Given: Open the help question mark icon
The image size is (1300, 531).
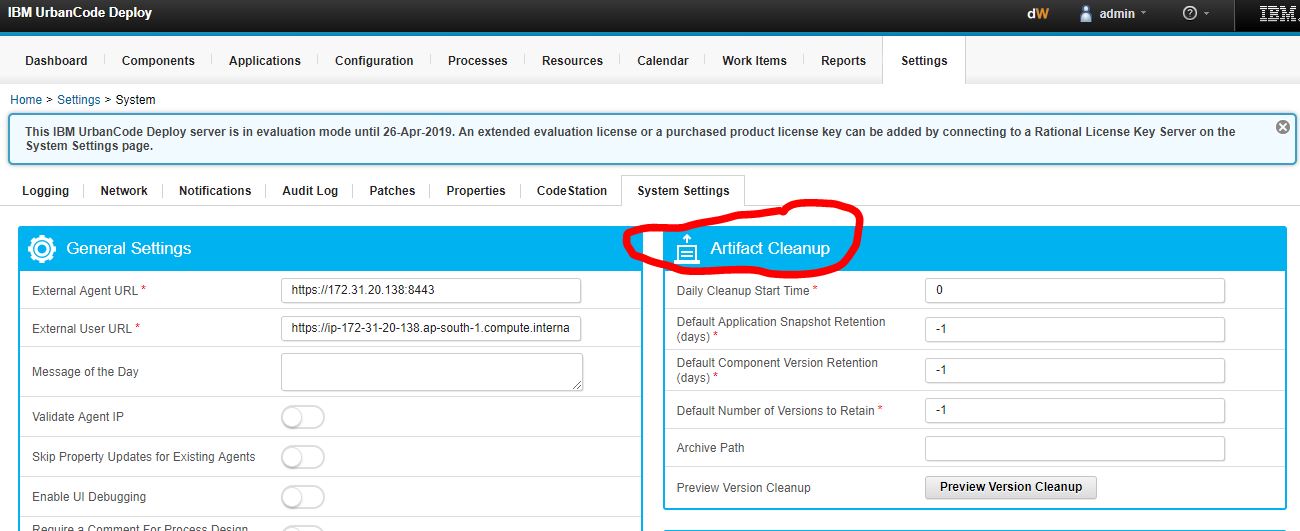Looking at the screenshot, I should [x=1189, y=14].
